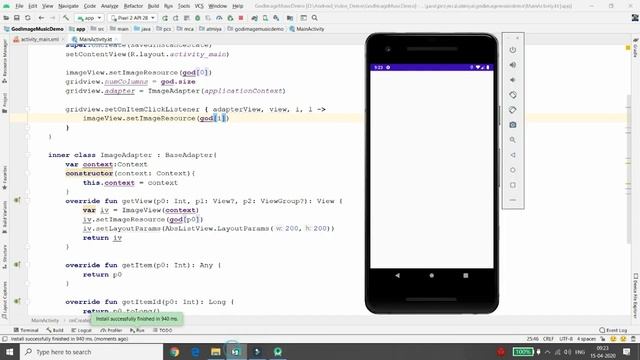Click the Install successfully finished notification balloon
This screenshot has height=360, width=640.
click(137, 318)
